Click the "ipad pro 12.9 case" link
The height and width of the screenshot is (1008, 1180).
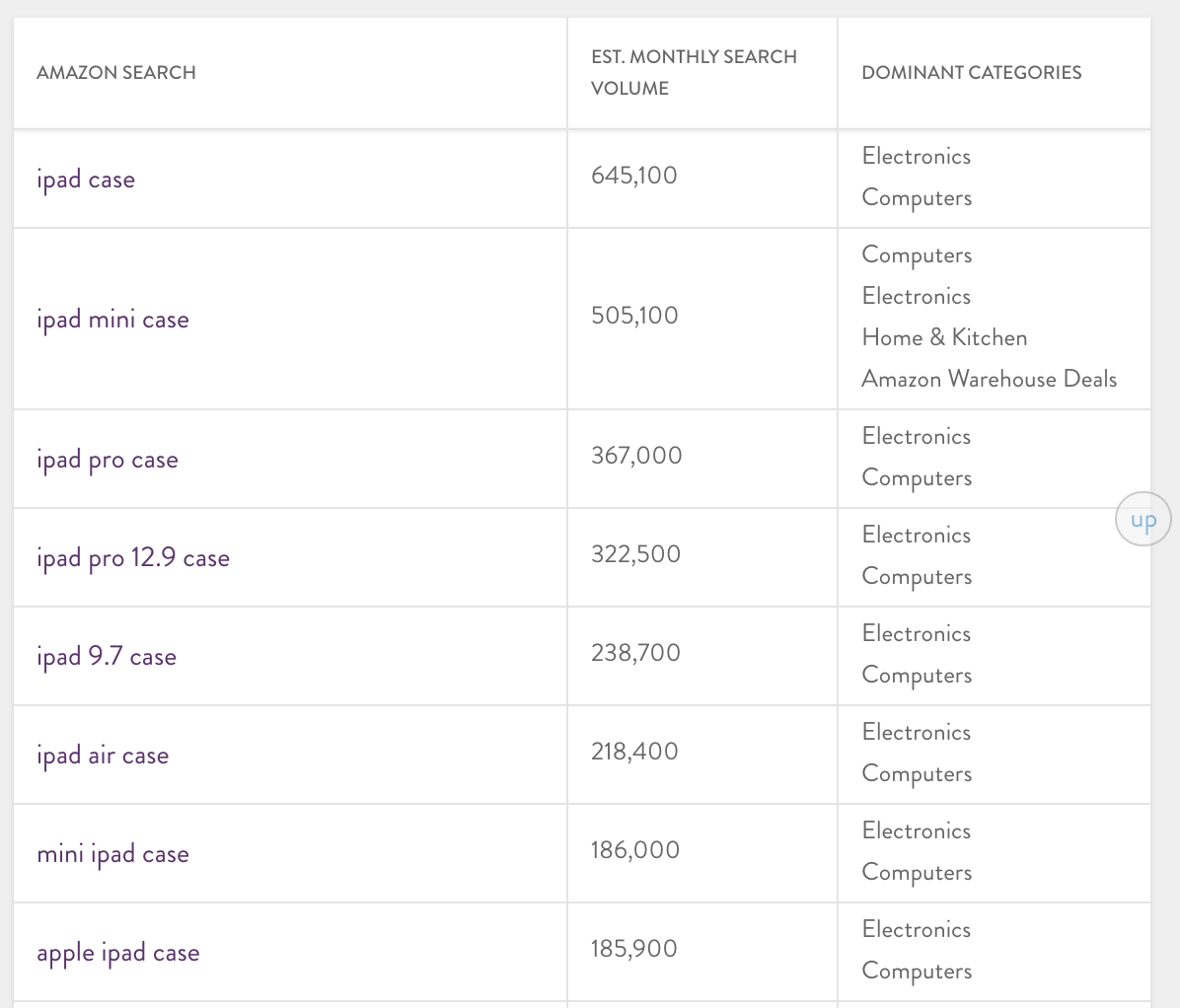(x=133, y=558)
